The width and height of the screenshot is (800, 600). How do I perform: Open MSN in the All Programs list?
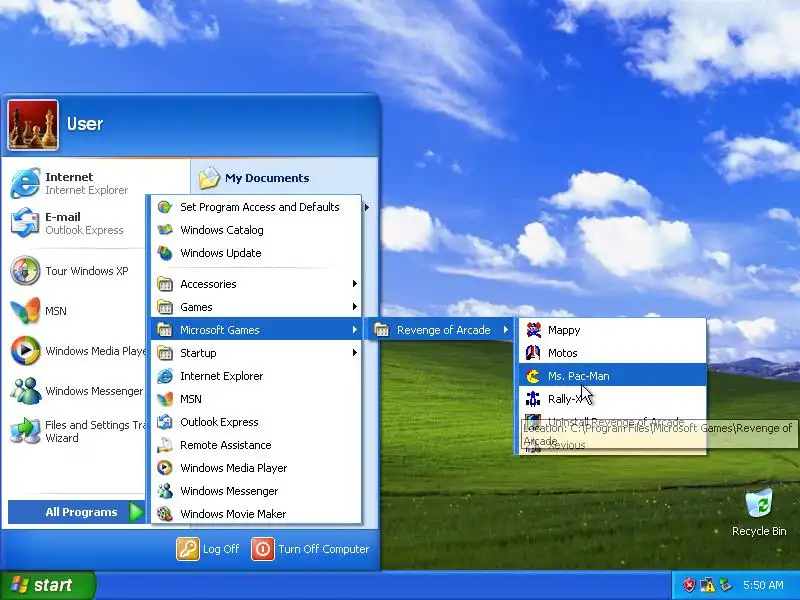pos(256,399)
